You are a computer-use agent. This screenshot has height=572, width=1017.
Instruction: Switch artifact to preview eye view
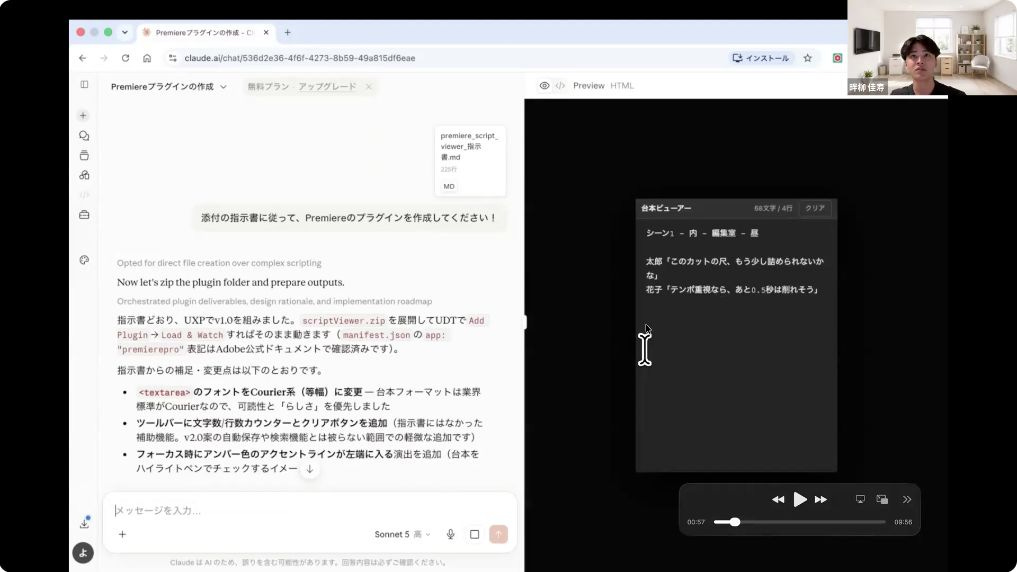pos(544,86)
